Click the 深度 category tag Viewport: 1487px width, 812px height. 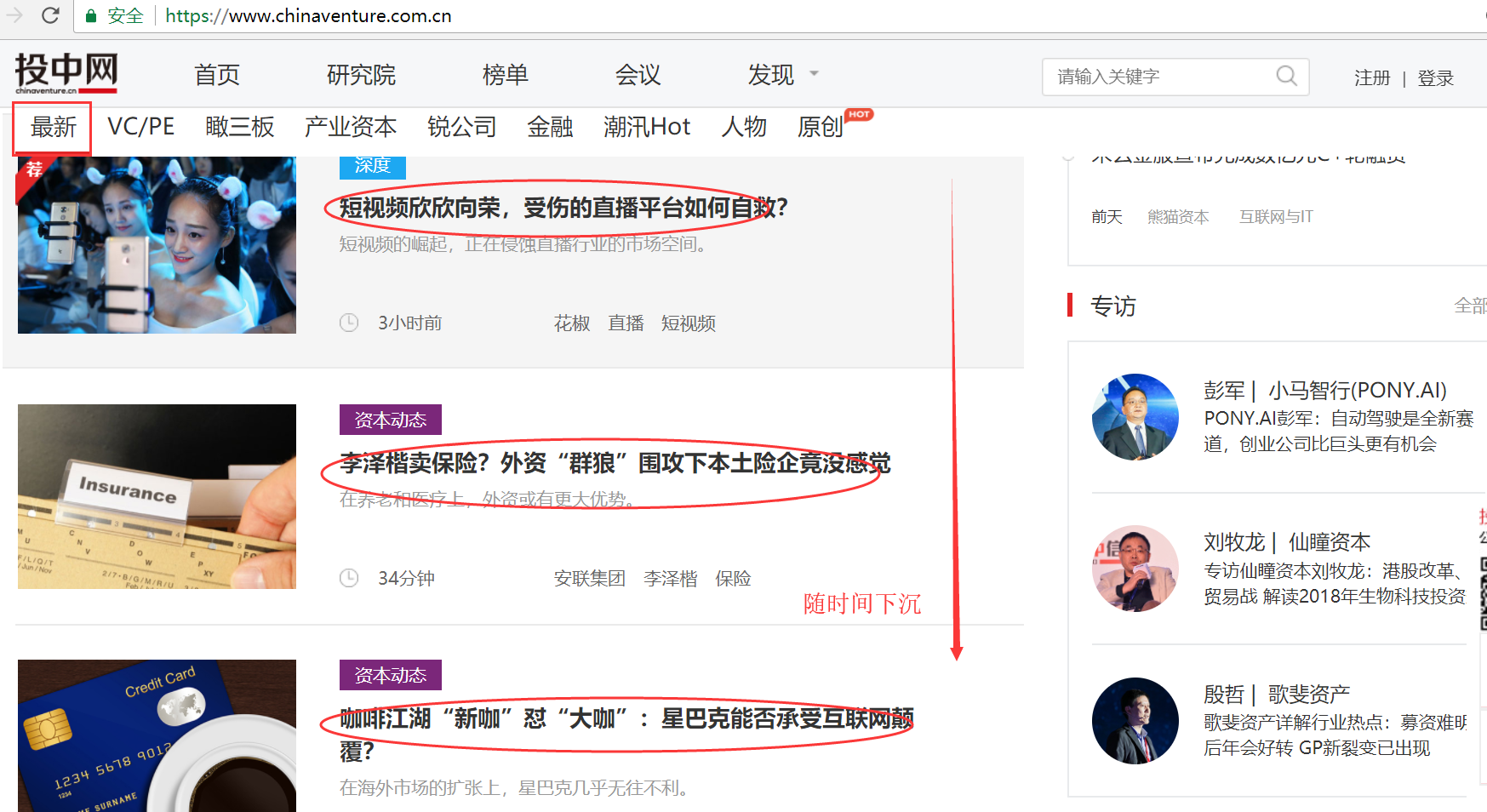pyautogui.click(x=373, y=167)
